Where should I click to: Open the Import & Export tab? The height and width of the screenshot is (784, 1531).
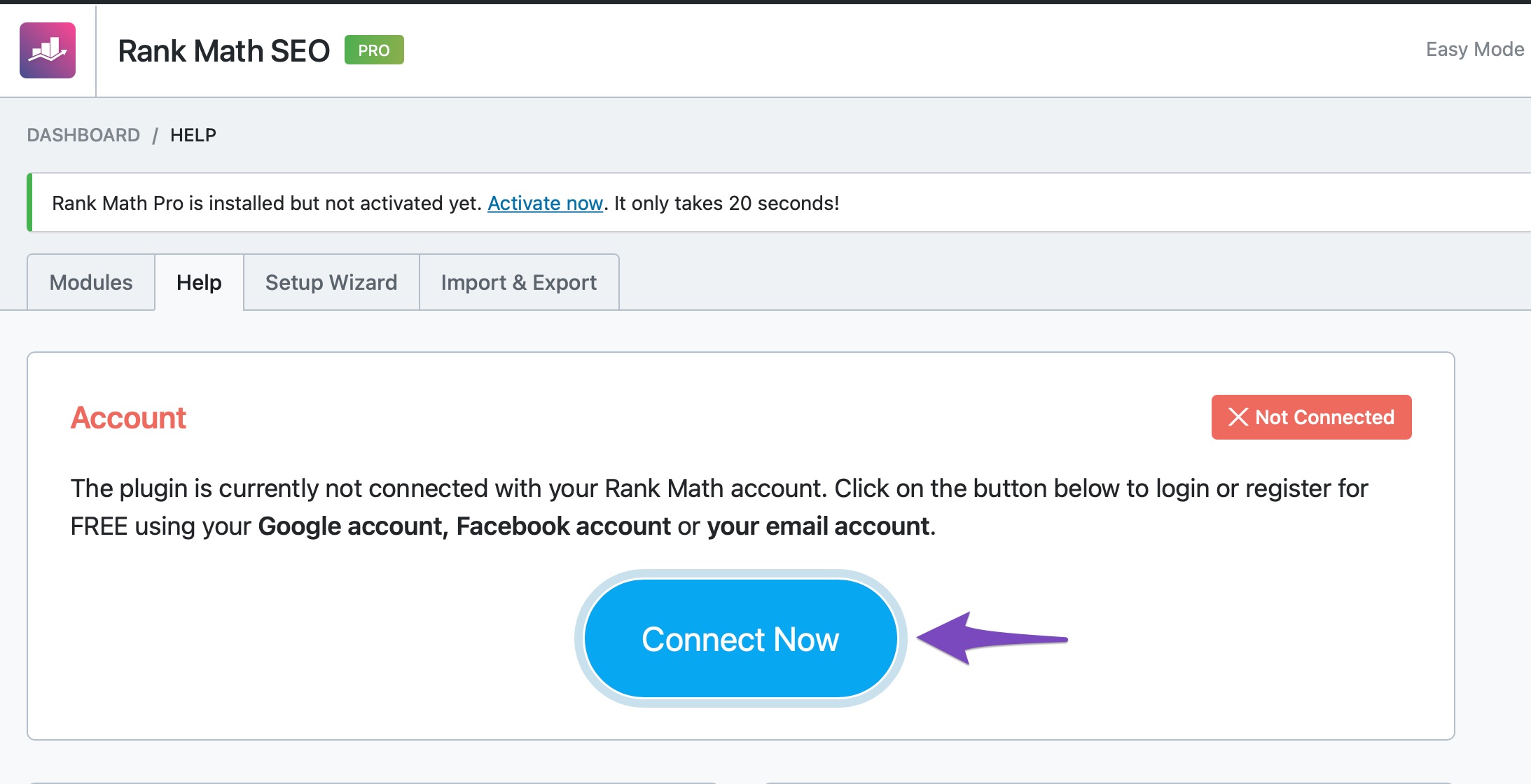[x=519, y=283]
